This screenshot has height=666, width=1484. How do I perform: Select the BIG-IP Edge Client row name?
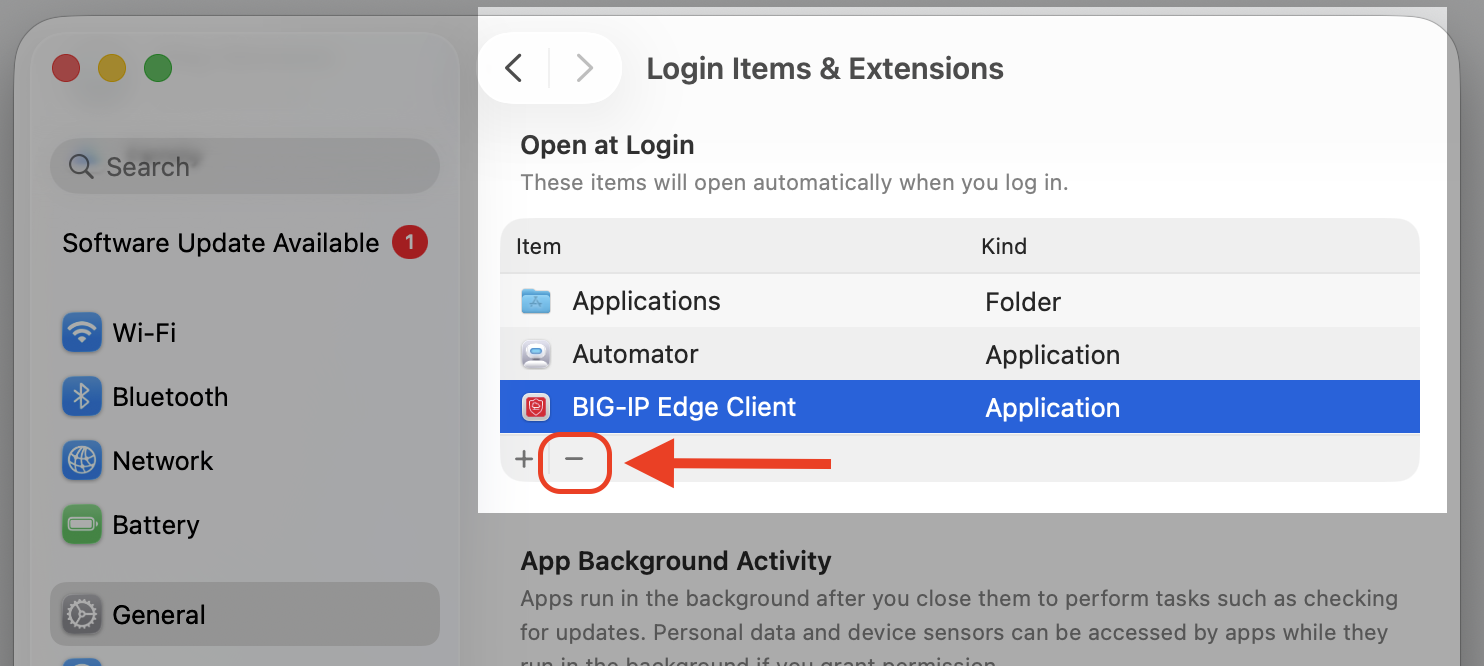[x=684, y=407]
